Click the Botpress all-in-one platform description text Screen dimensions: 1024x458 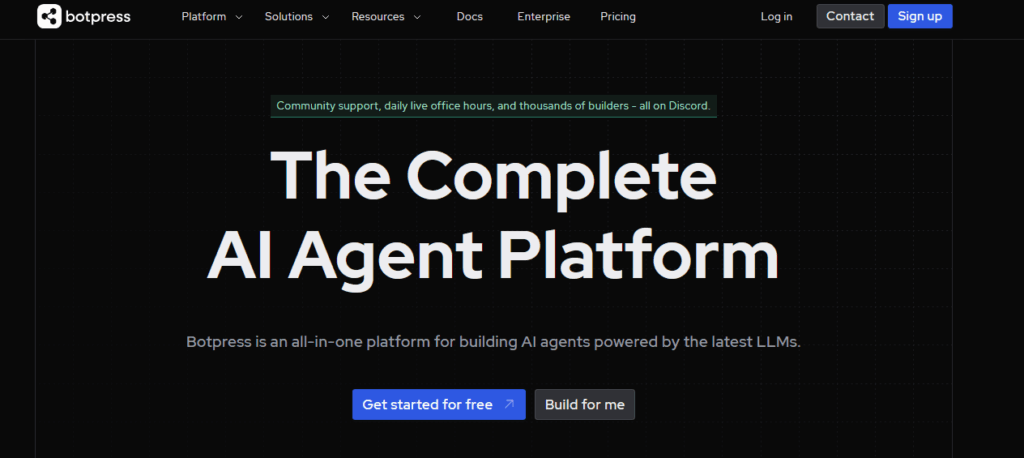[493, 342]
